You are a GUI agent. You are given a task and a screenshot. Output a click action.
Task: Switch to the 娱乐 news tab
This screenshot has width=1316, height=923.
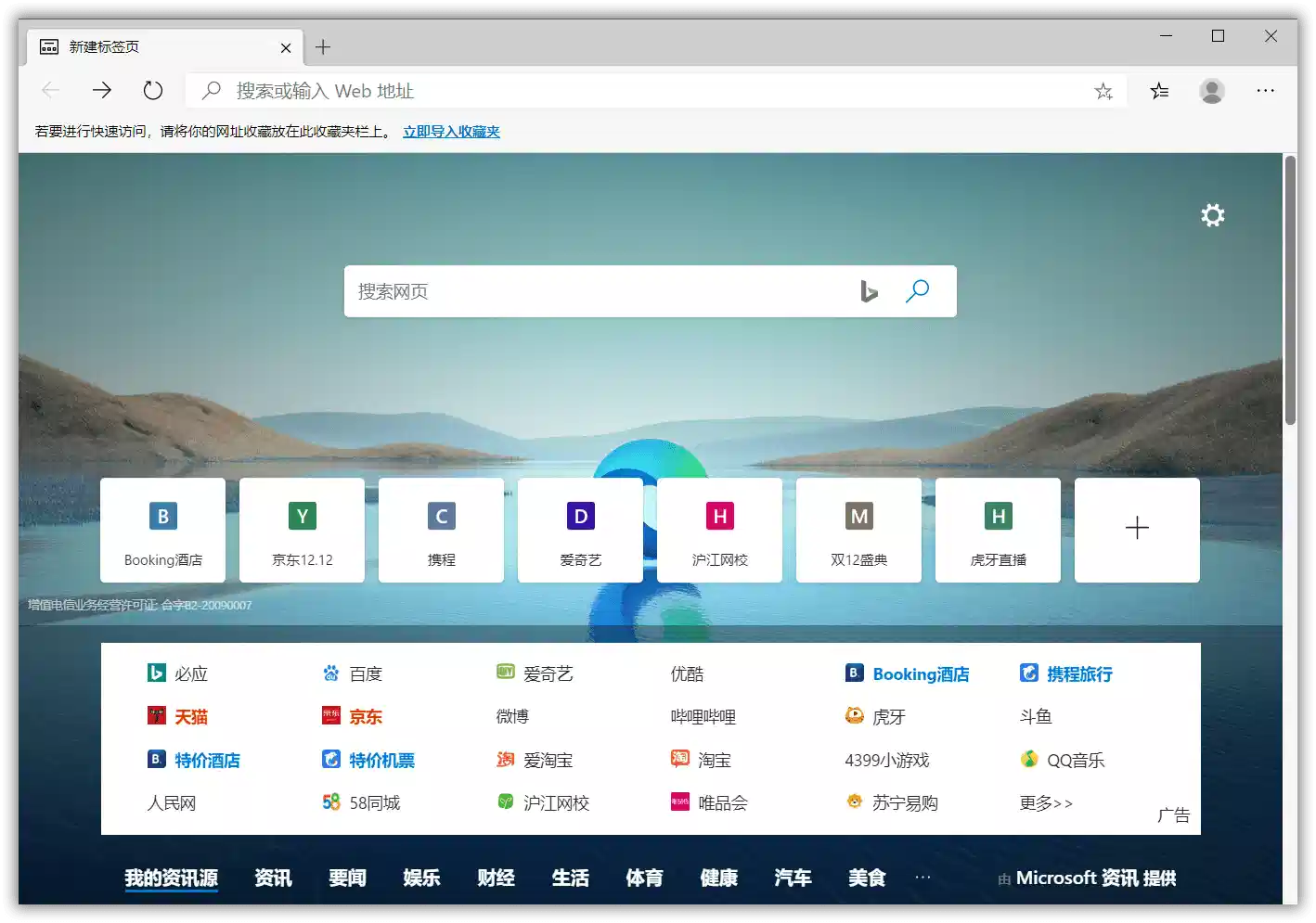pos(421,878)
